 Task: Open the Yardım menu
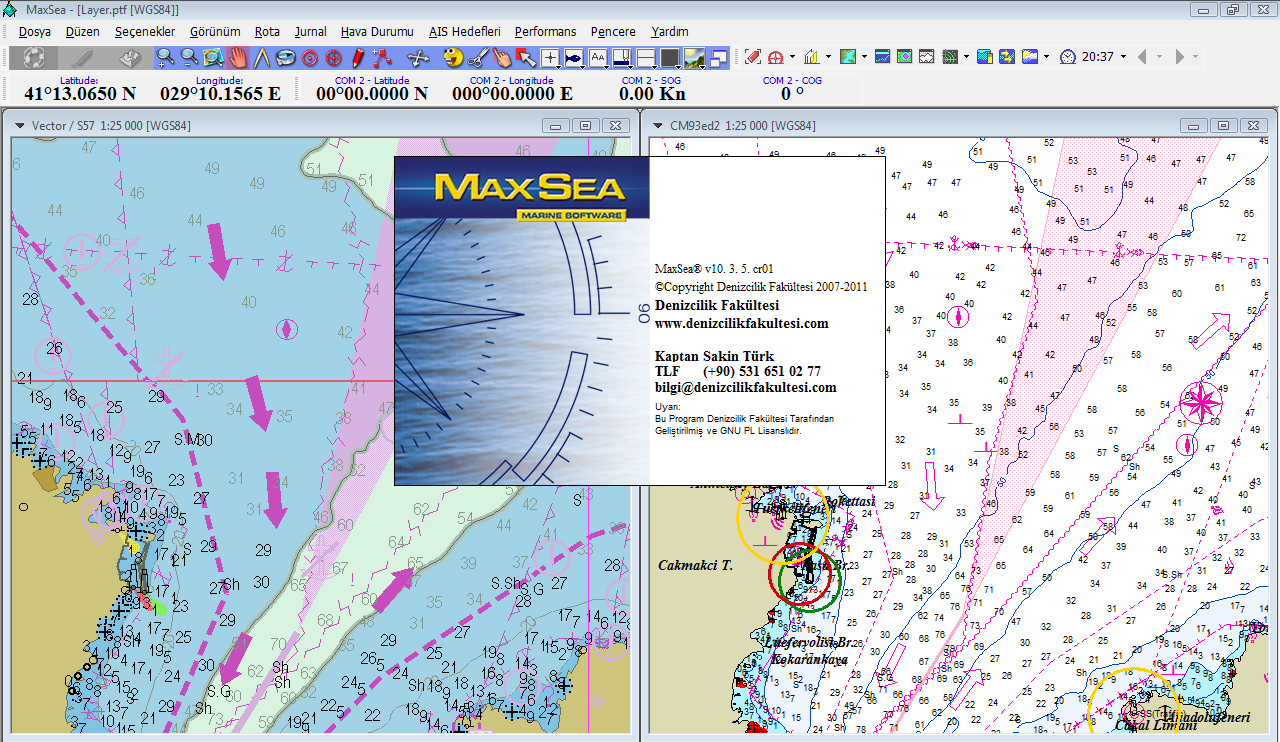tap(670, 31)
